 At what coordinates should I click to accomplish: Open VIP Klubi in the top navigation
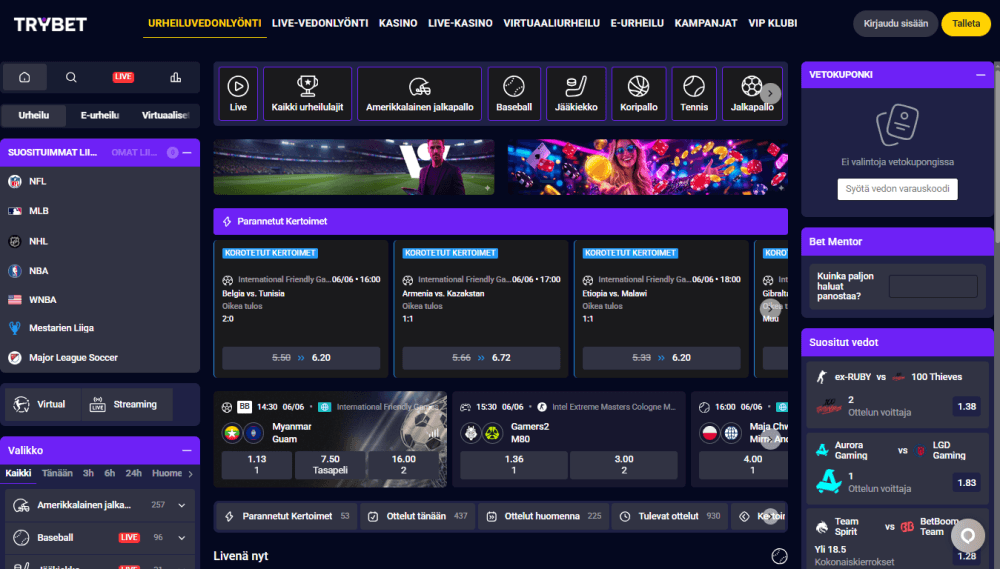point(772,24)
